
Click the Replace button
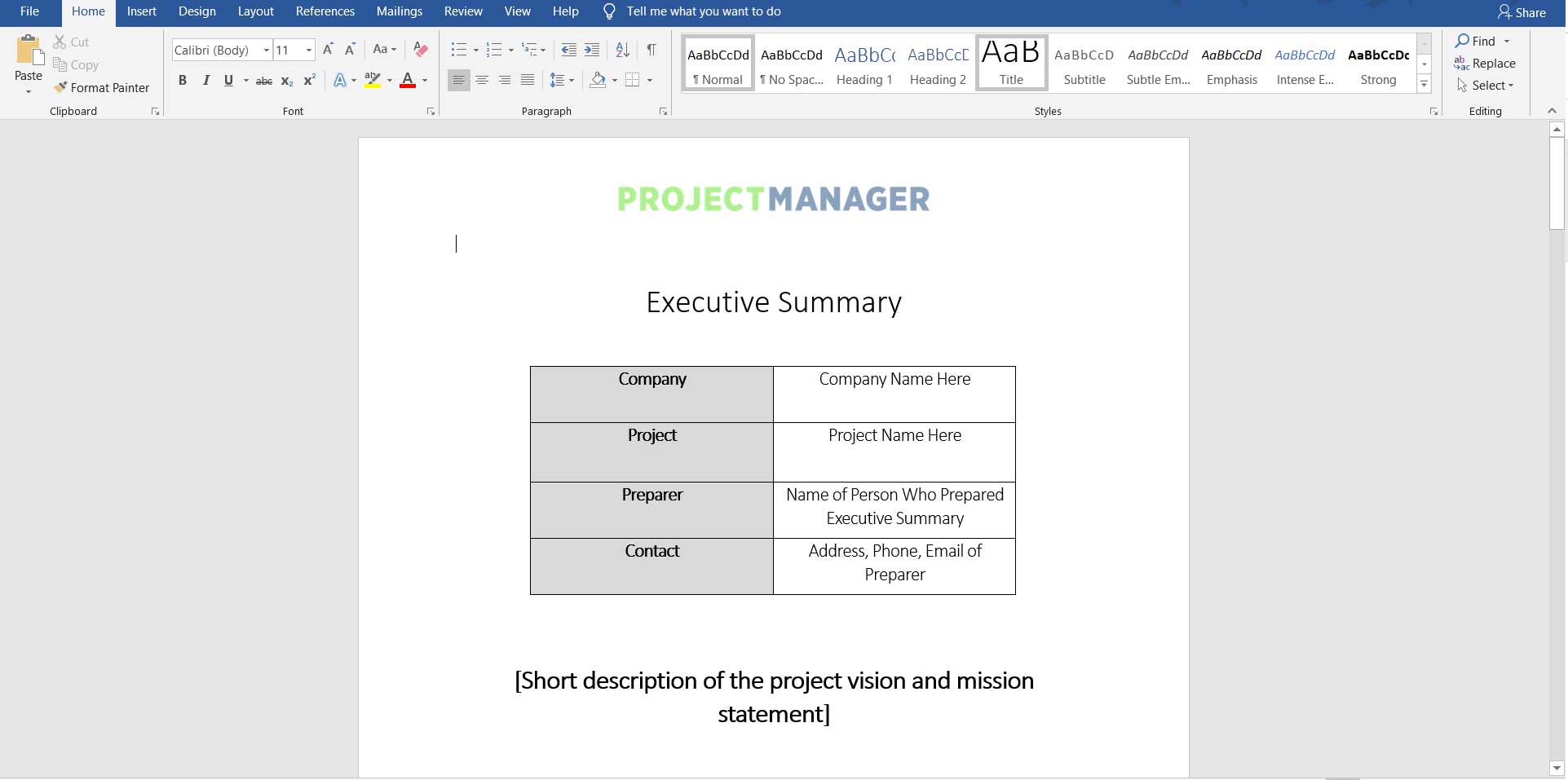pos(1485,64)
